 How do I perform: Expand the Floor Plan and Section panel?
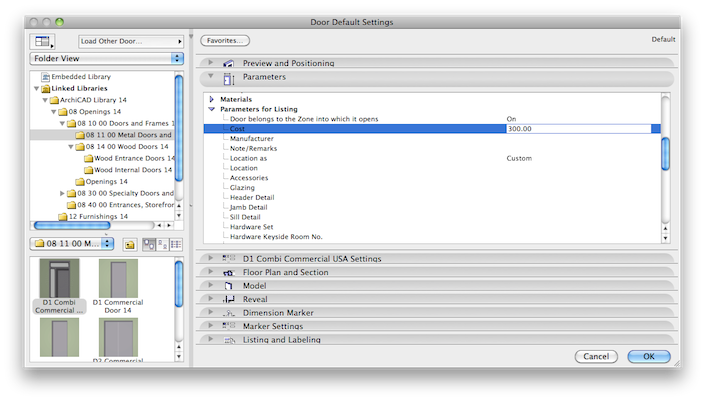pyautogui.click(x=210, y=272)
